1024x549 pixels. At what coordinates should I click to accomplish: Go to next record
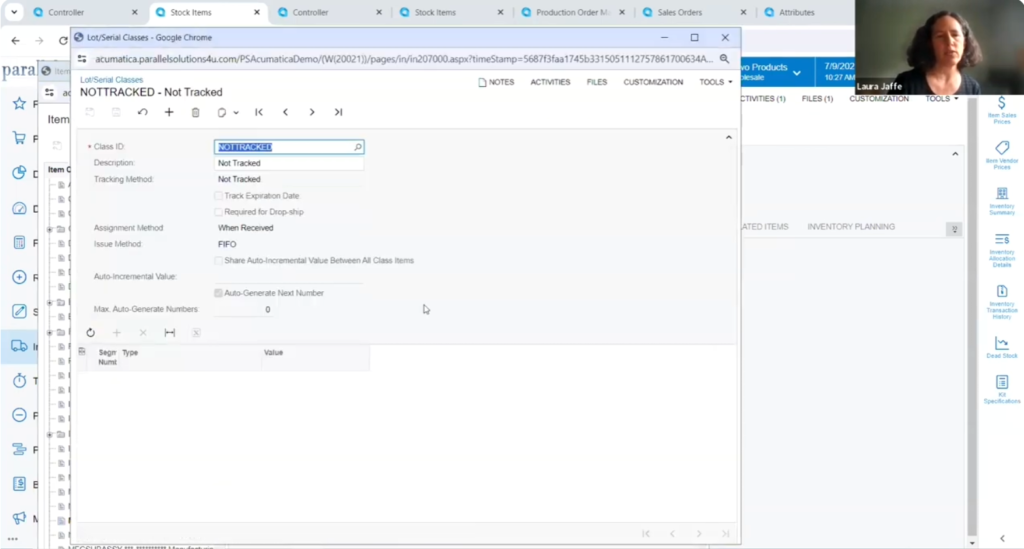(312, 112)
